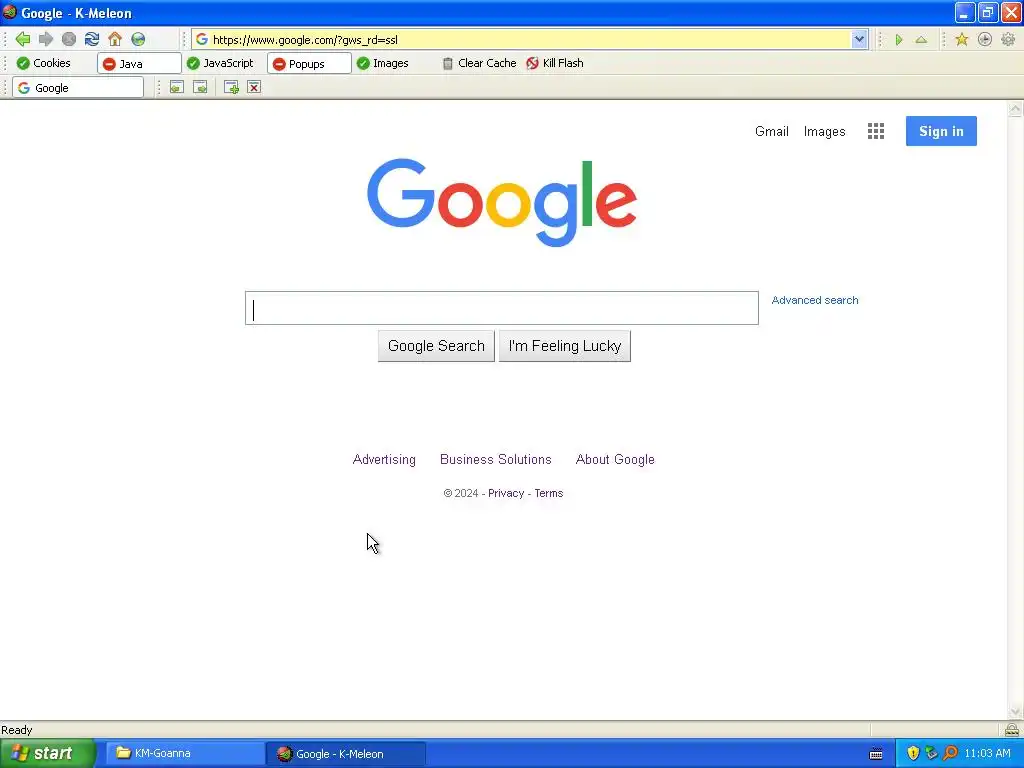
Task: Open Preferences via the gear icon
Action: coord(1008,40)
